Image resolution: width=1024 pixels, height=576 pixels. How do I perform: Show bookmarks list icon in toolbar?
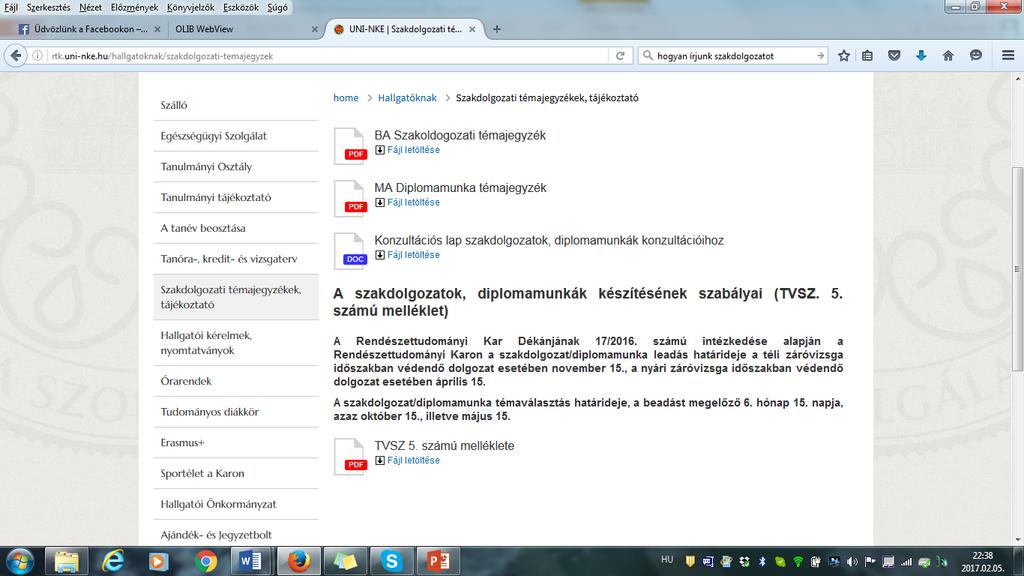pyautogui.click(x=867, y=56)
